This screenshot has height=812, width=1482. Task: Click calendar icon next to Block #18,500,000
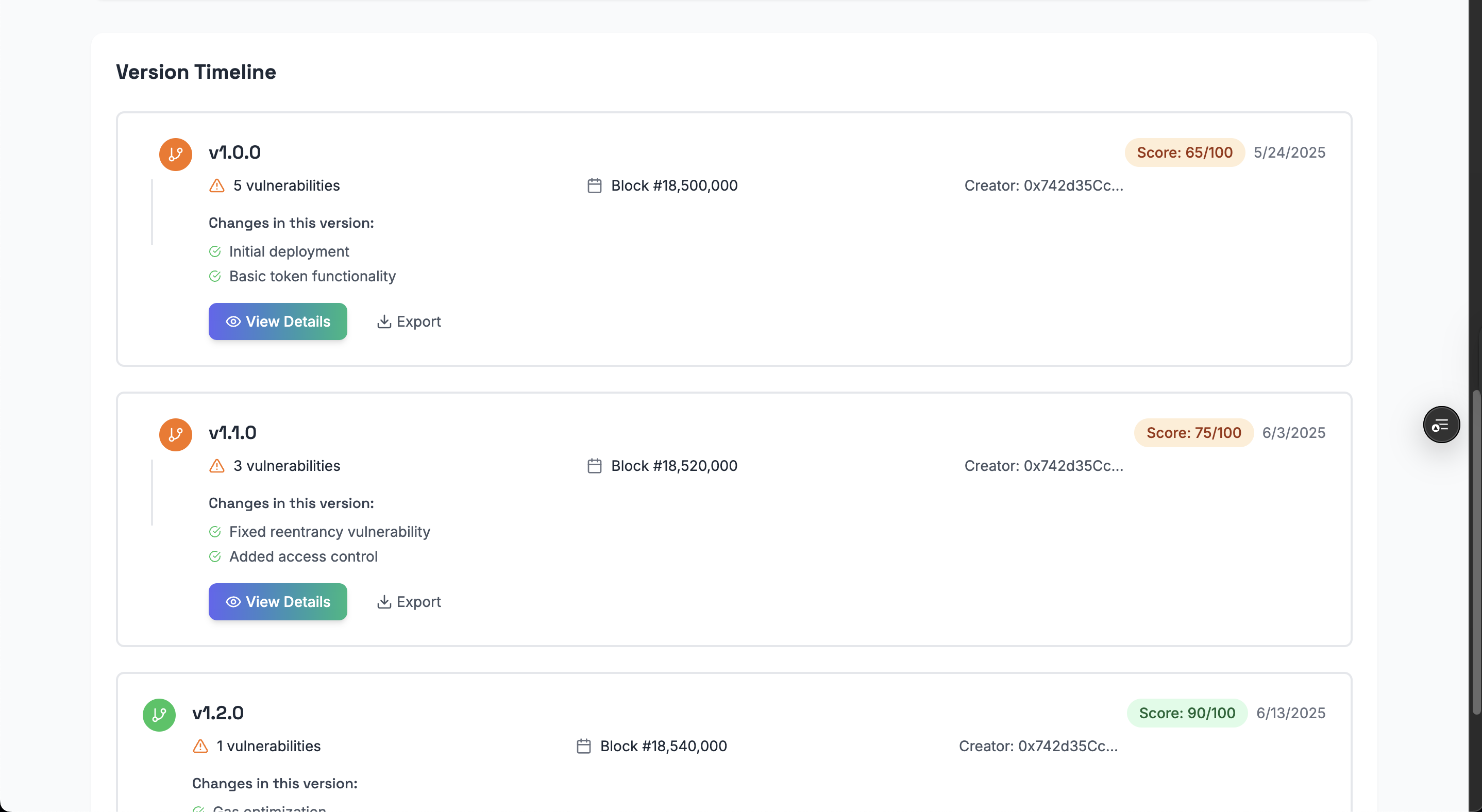click(594, 186)
